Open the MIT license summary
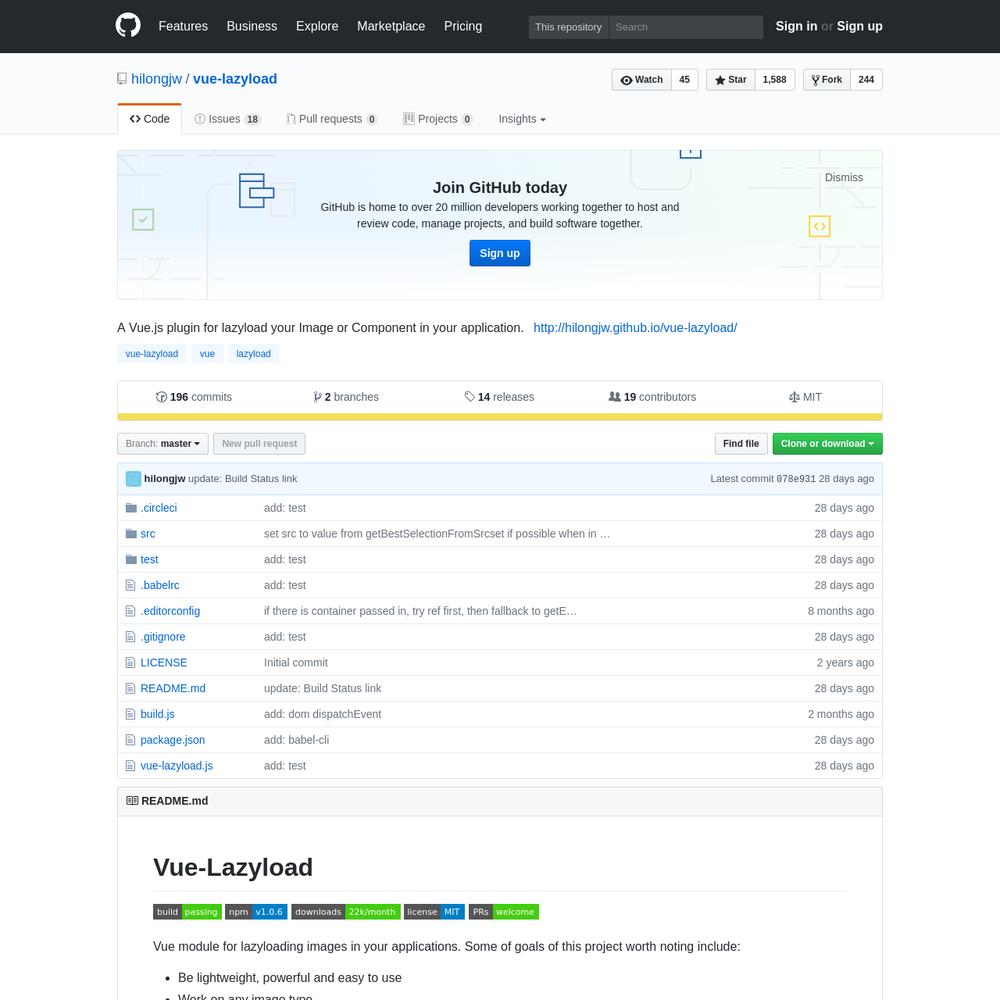1000x1000 pixels. tap(805, 397)
